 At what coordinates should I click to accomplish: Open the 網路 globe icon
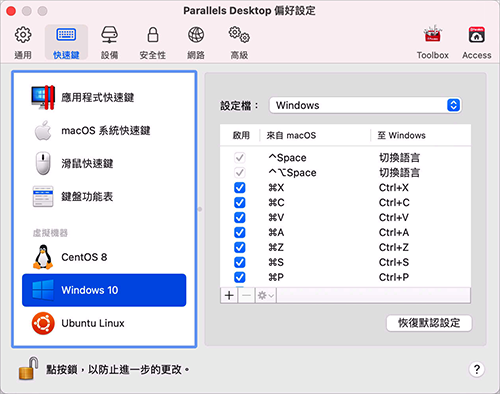[196, 35]
